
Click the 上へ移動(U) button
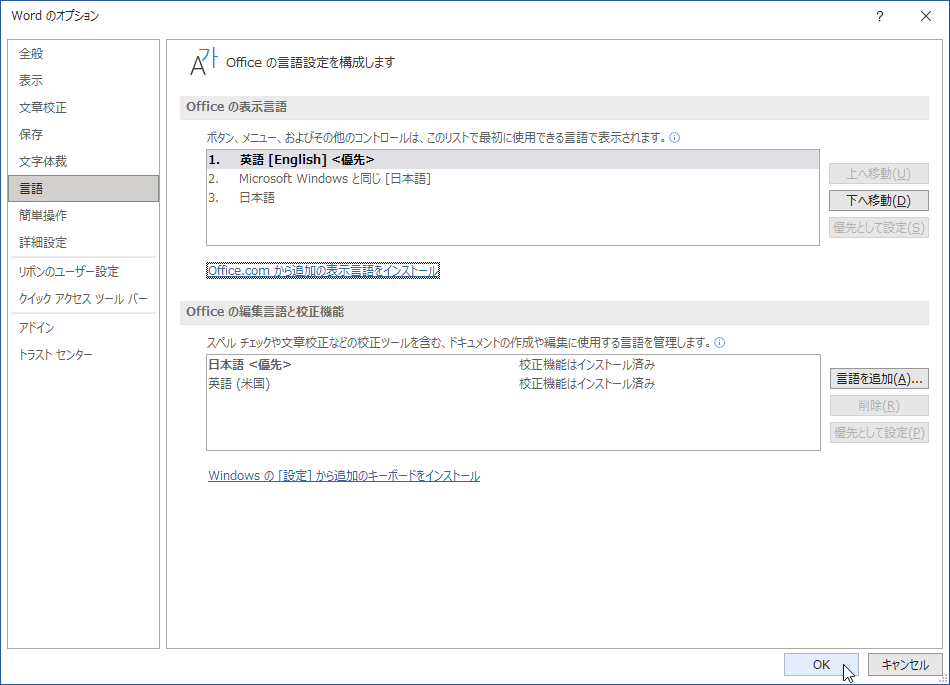[x=879, y=174]
